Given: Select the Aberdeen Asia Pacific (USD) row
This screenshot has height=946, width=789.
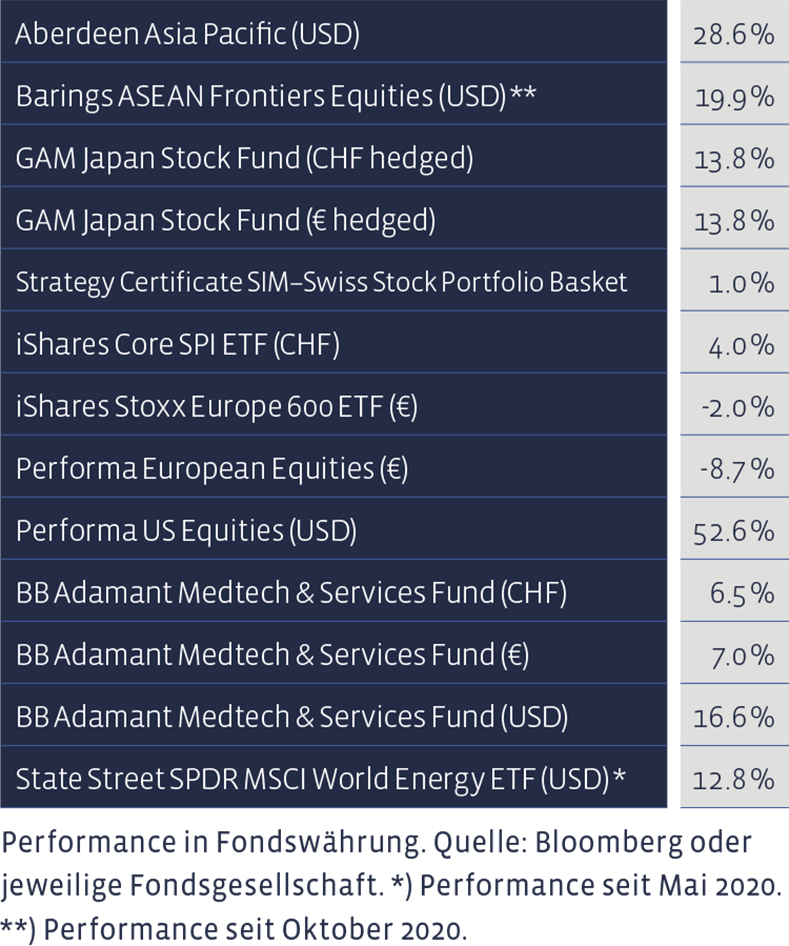Looking at the screenshot, I should tap(187, 34).
